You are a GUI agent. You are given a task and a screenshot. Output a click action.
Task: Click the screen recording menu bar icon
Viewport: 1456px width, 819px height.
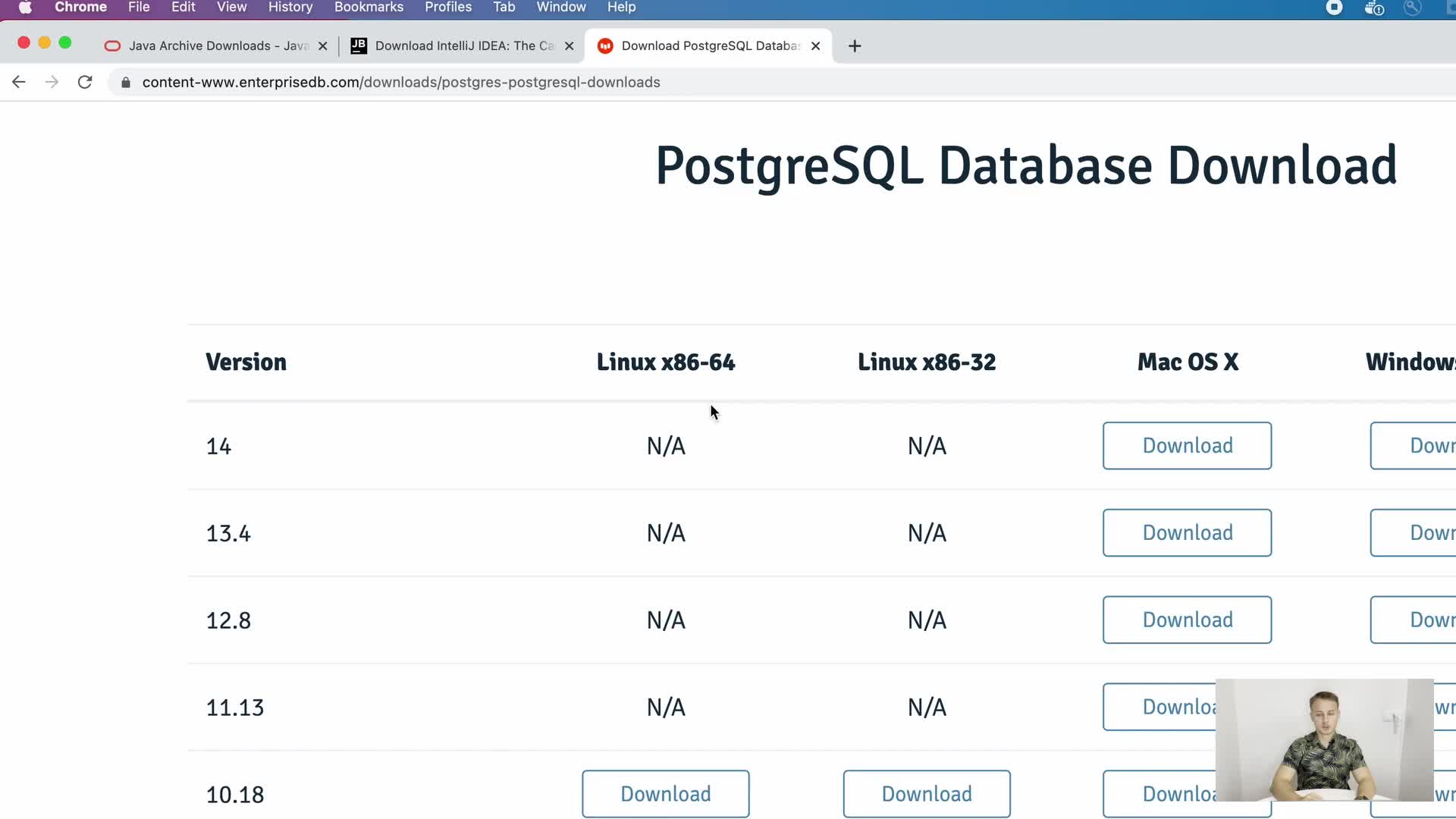tap(1334, 8)
